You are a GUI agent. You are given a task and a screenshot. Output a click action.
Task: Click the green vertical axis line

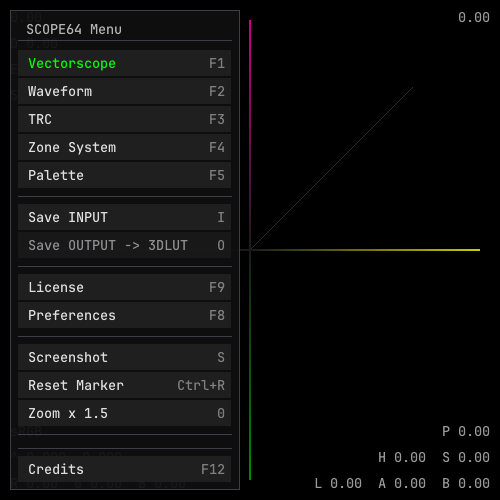pyautogui.click(x=250, y=365)
